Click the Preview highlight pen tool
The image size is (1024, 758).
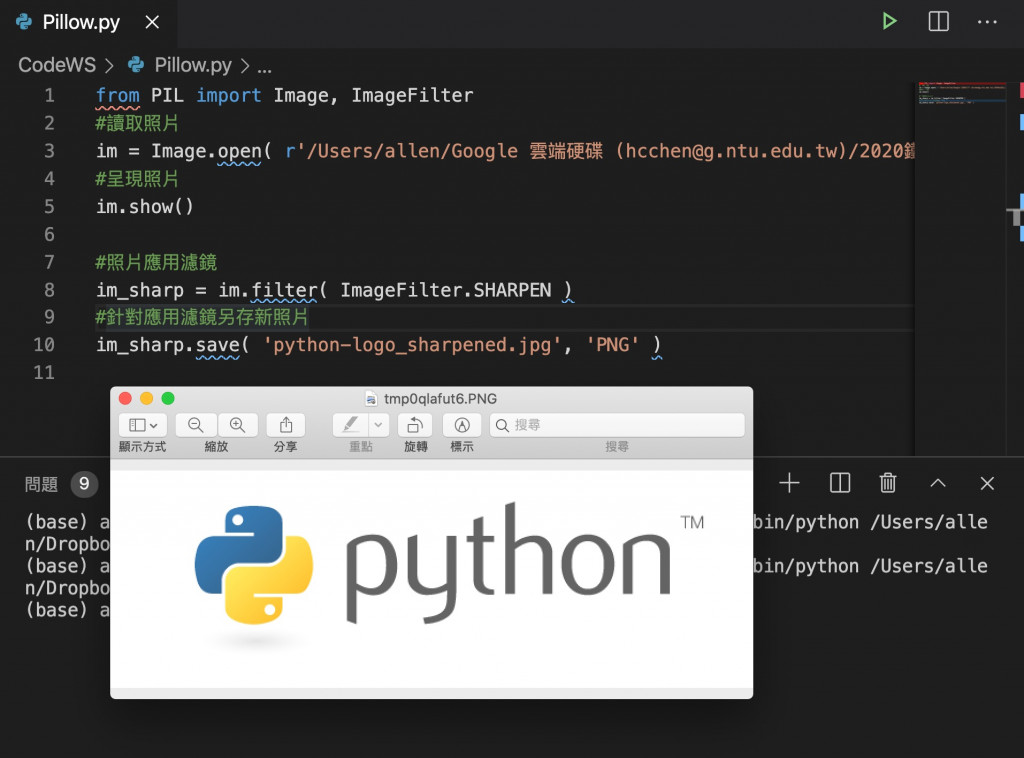(350, 425)
